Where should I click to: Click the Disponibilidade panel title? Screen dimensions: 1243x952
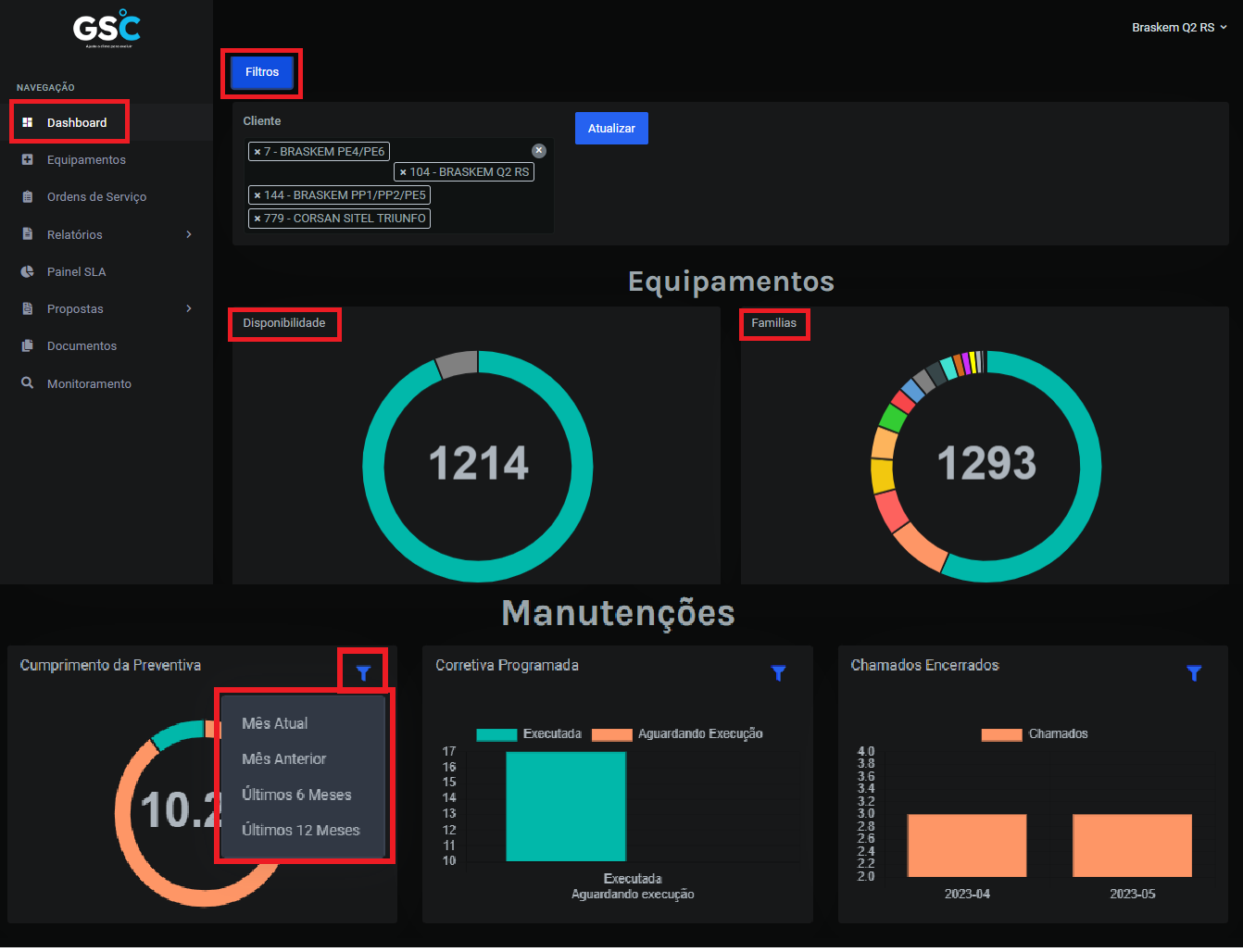[284, 323]
